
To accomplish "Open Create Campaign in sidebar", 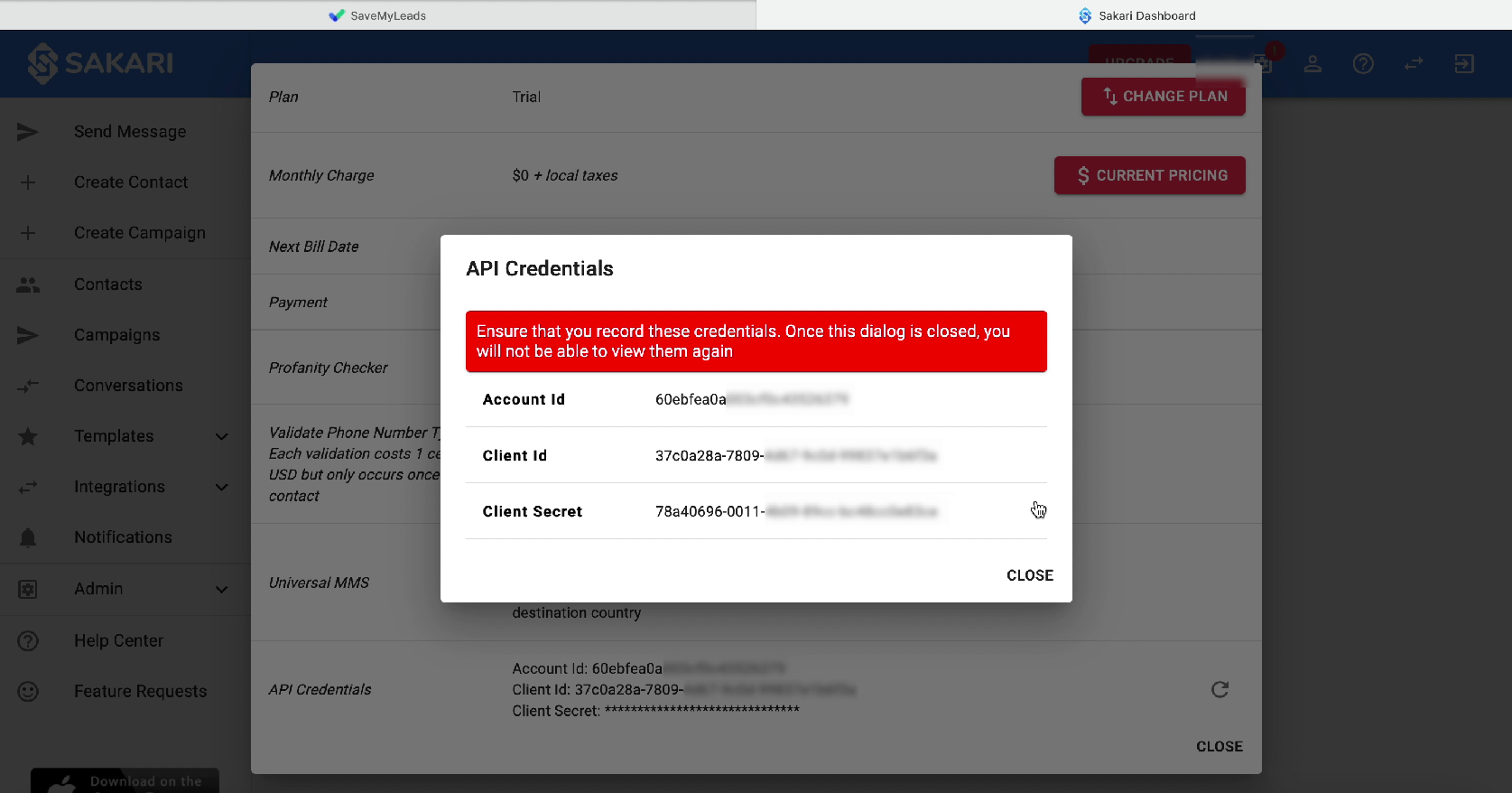I will pos(125,233).
